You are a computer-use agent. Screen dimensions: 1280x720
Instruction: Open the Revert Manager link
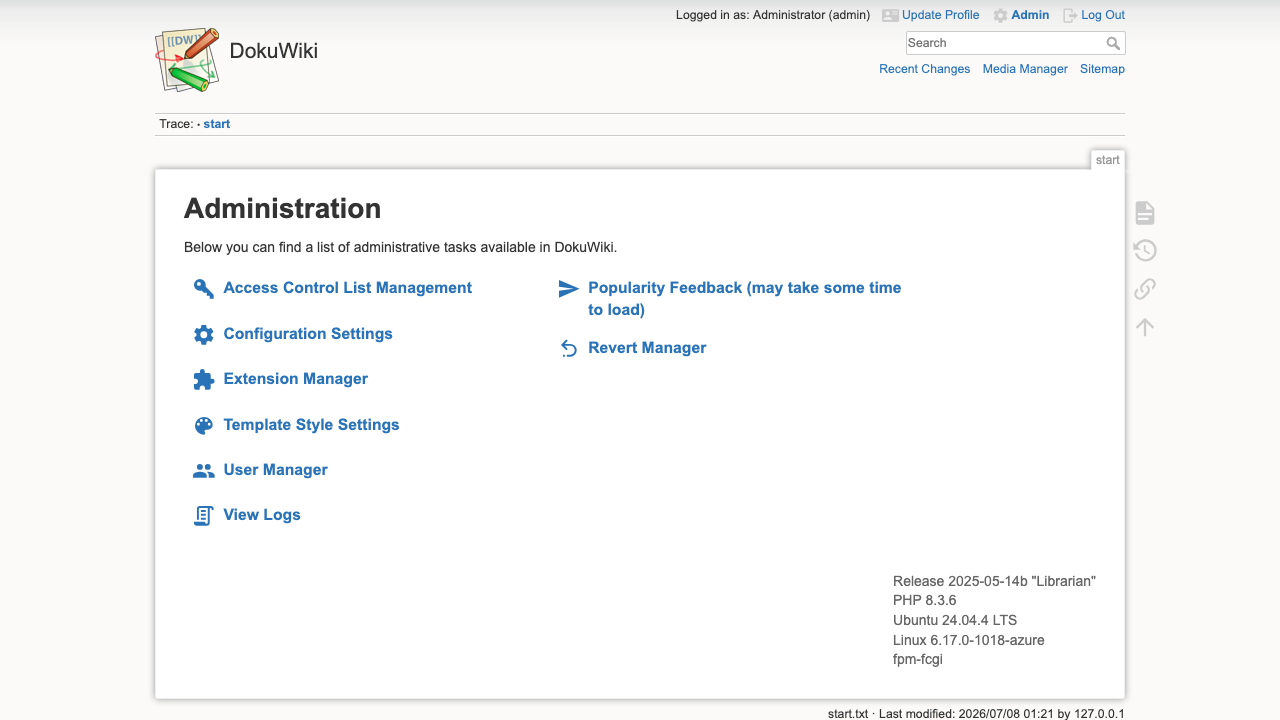[x=647, y=348]
